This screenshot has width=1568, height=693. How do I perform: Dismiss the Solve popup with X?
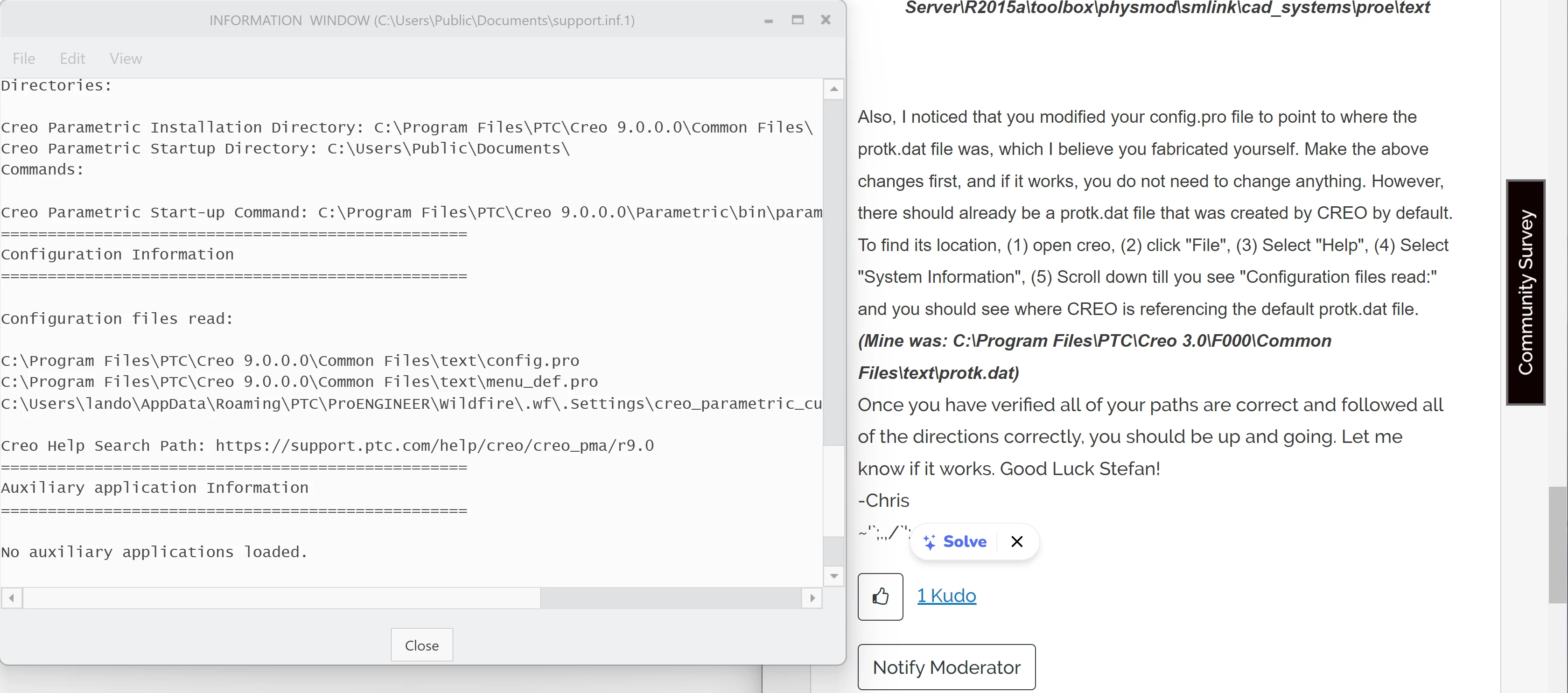pos(1016,541)
